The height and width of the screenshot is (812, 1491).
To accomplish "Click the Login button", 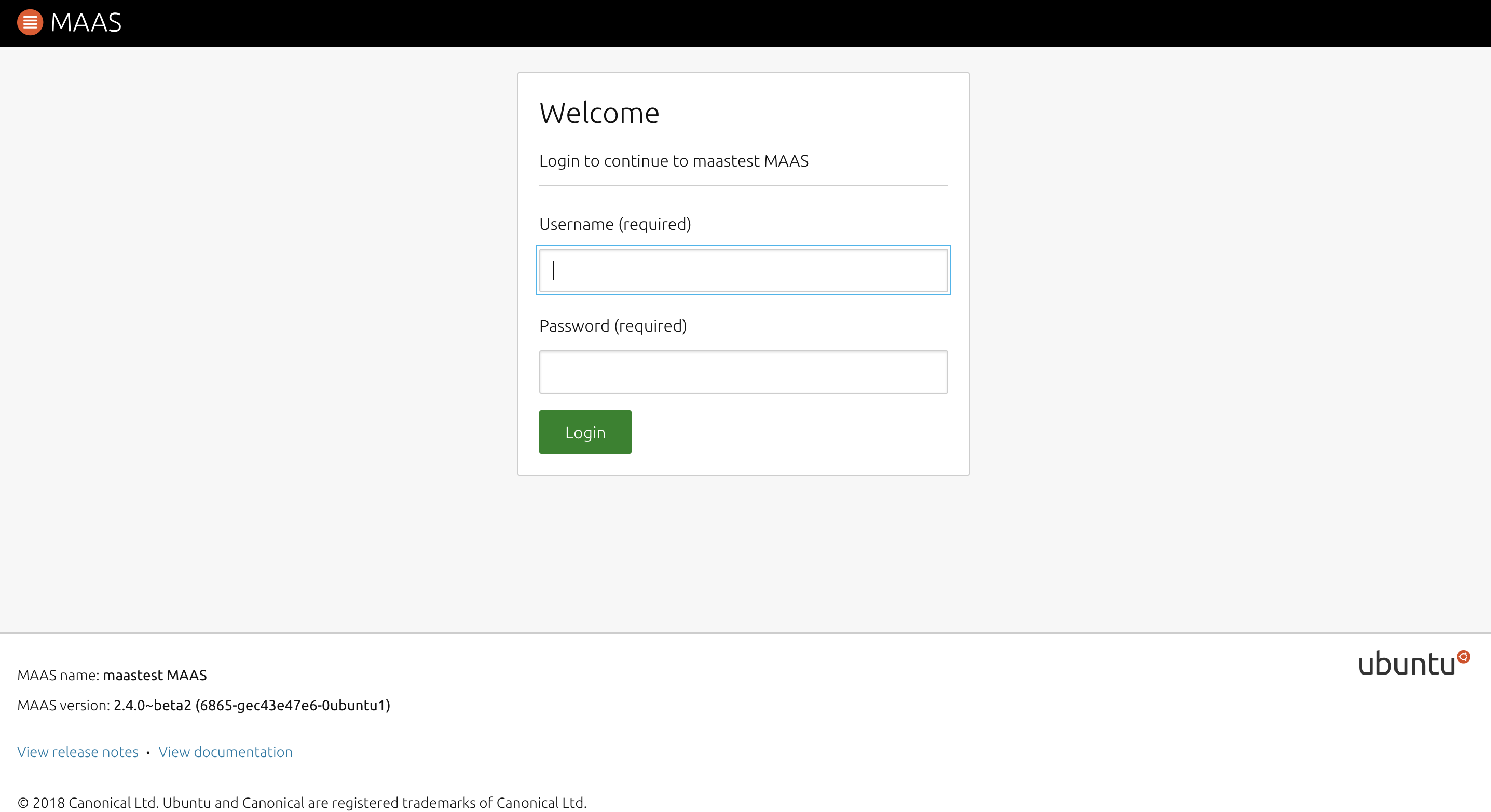I will 585,432.
